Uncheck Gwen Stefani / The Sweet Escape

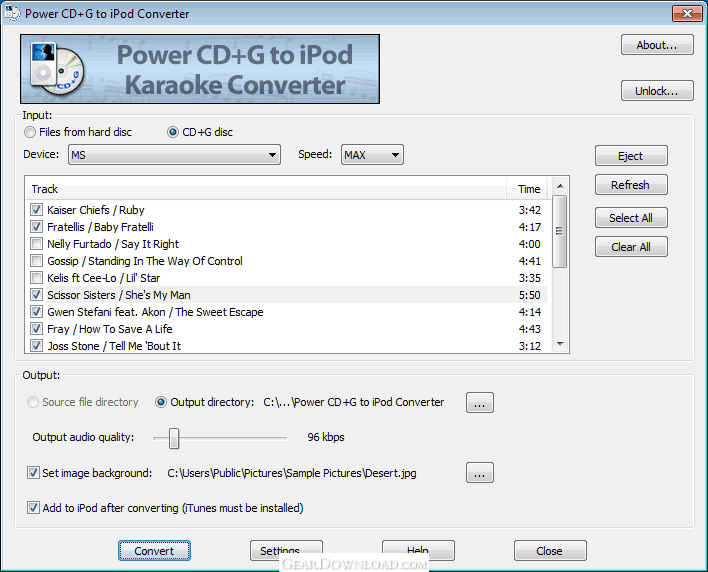point(36,312)
